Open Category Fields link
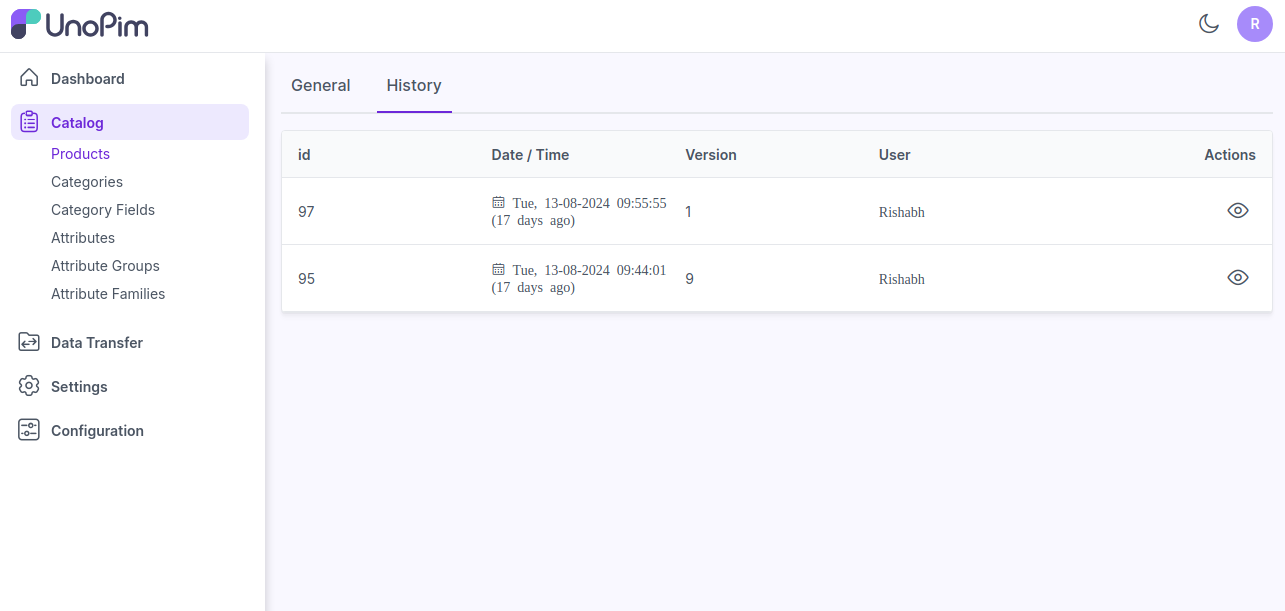This screenshot has height=611, width=1285. (x=103, y=210)
